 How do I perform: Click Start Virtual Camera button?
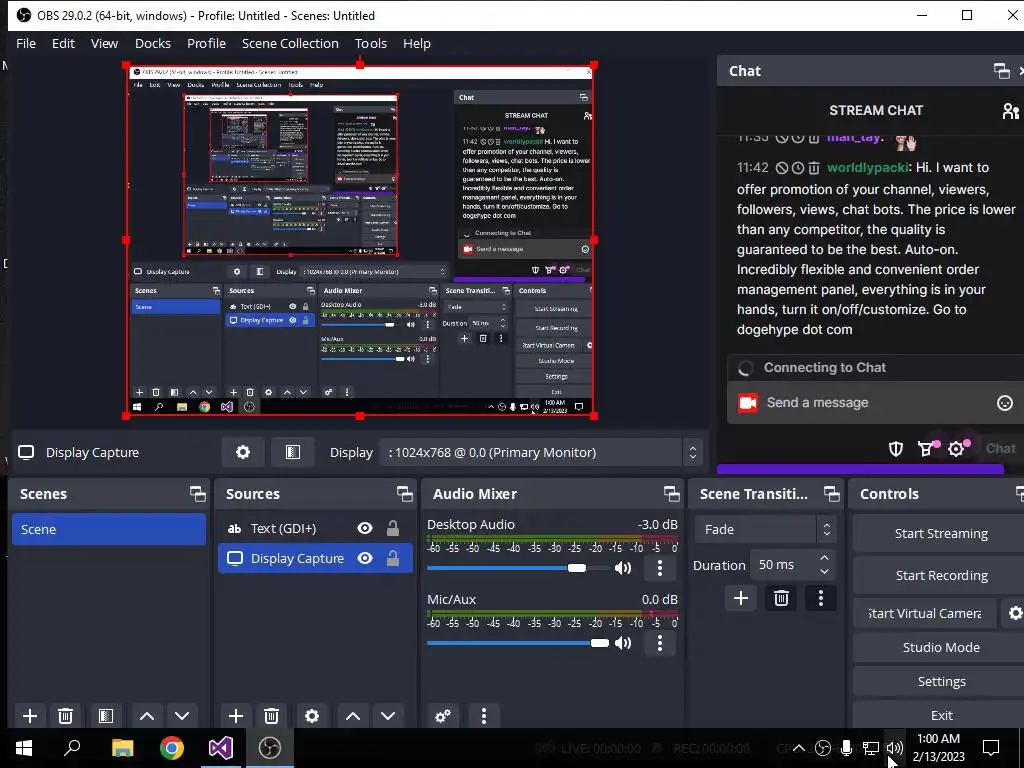pos(925,613)
